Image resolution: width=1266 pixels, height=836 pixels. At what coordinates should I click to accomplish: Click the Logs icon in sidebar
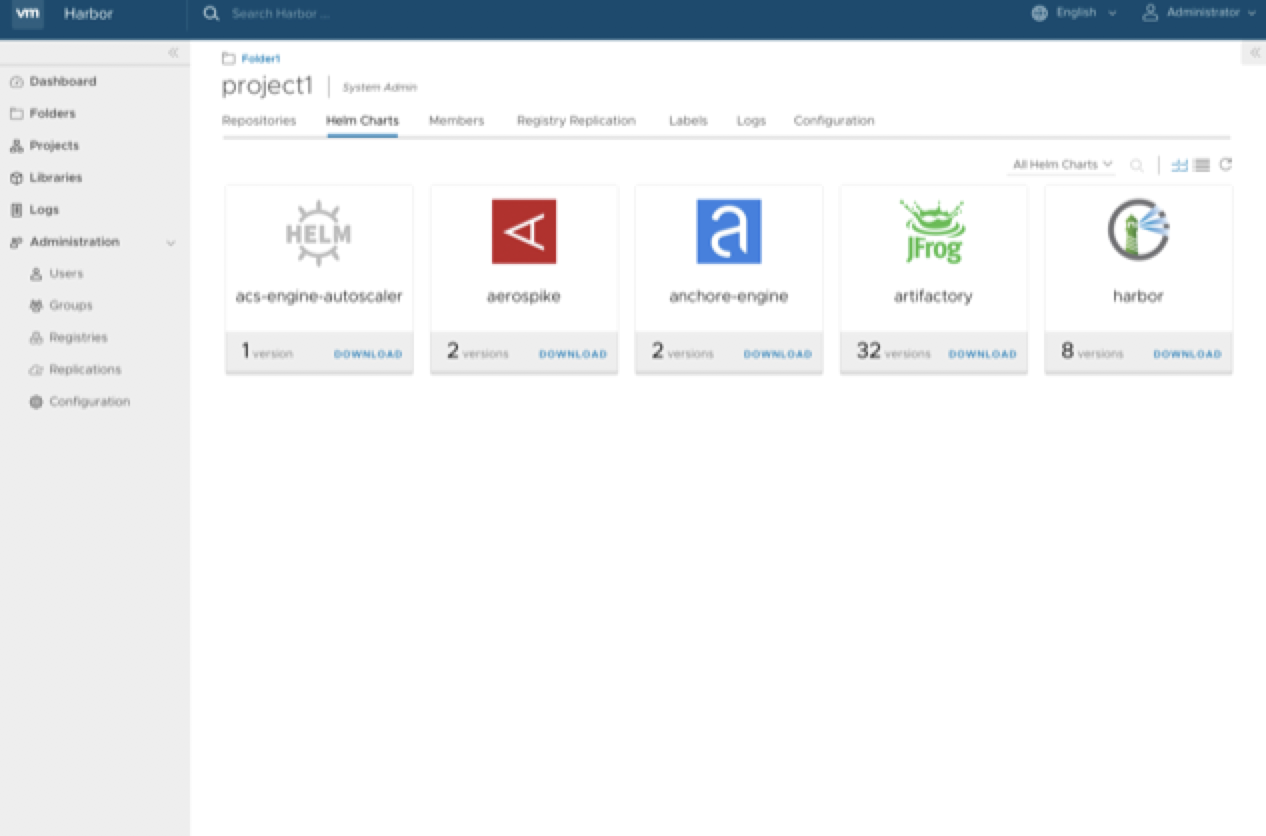[x=16, y=210]
